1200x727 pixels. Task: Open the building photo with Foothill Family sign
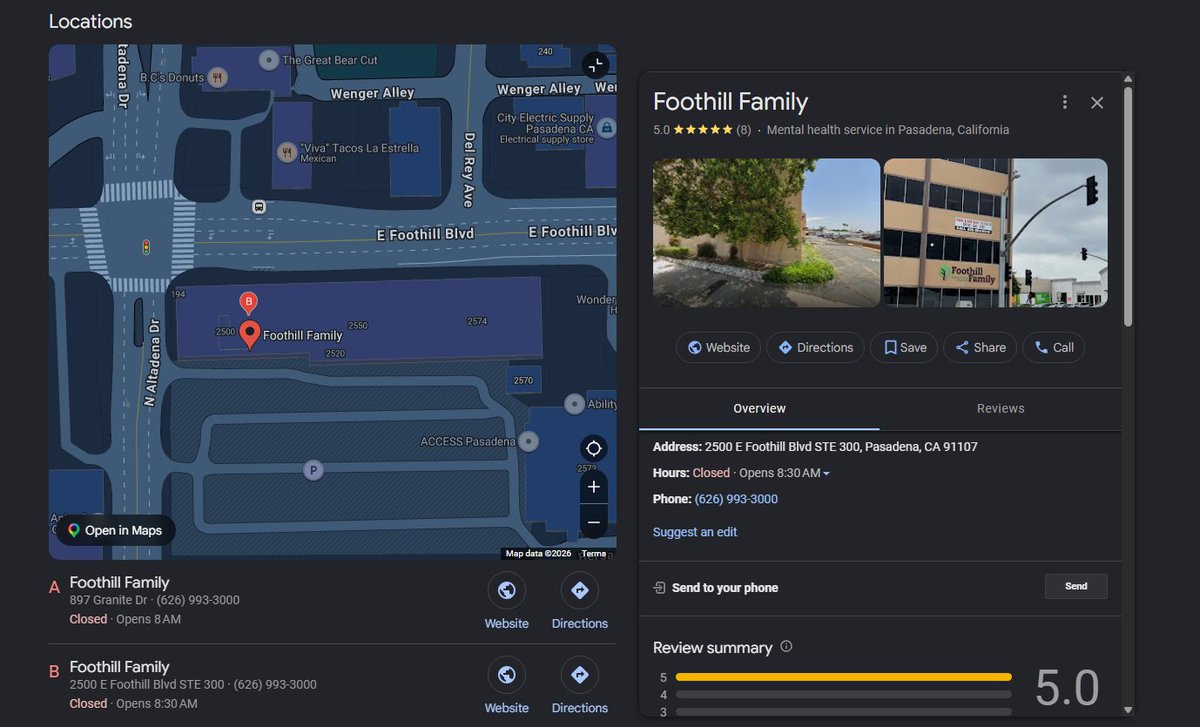tap(996, 233)
